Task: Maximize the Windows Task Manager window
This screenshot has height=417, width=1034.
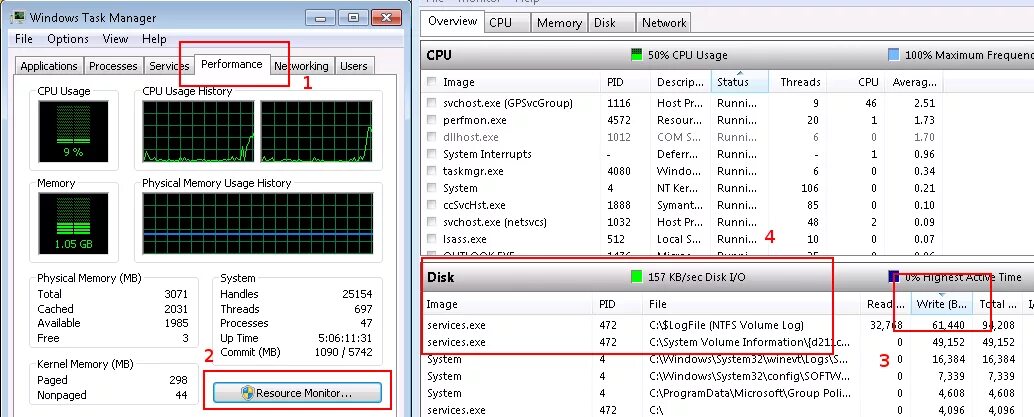Action: click(353, 18)
